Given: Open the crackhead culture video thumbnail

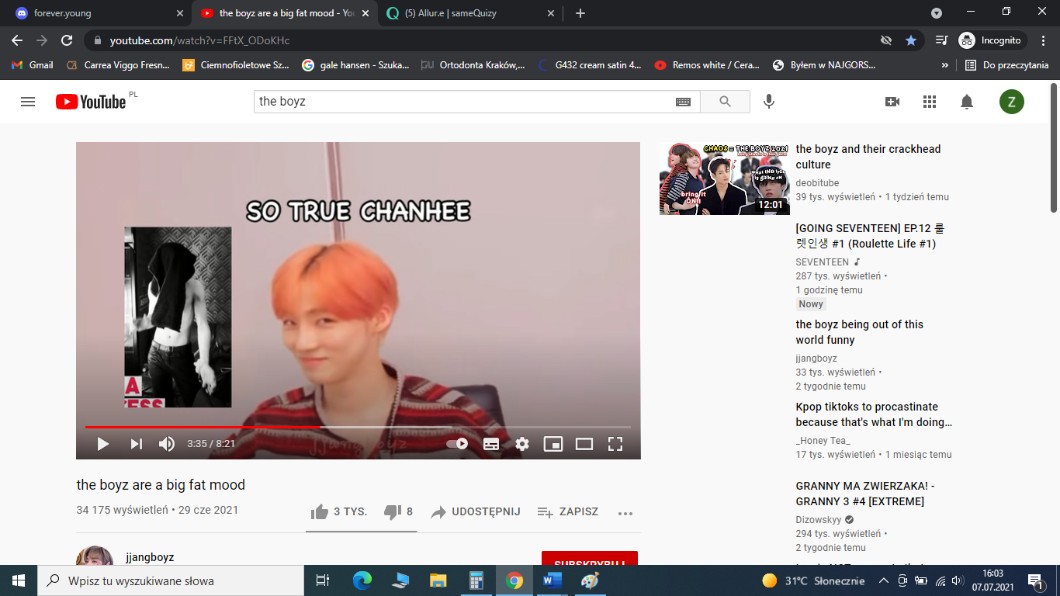Looking at the screenshot, I should [x=724, y=179].
